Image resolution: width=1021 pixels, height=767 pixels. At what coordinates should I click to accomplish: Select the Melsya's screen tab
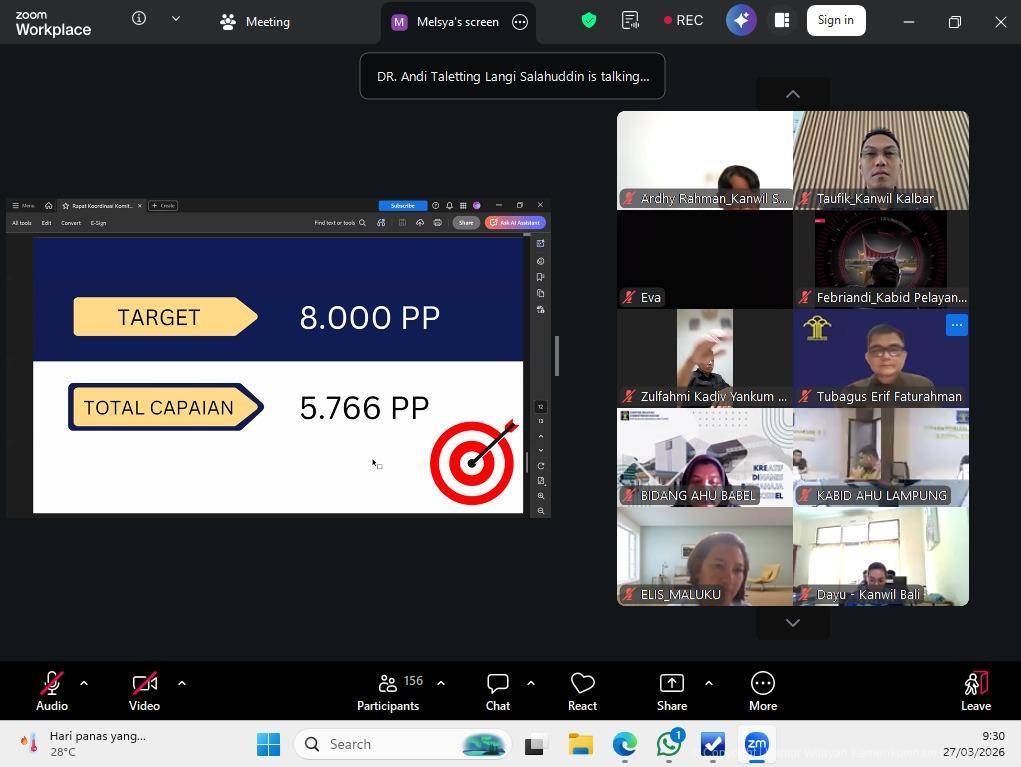pyautogui.click(x=446, y=22)
